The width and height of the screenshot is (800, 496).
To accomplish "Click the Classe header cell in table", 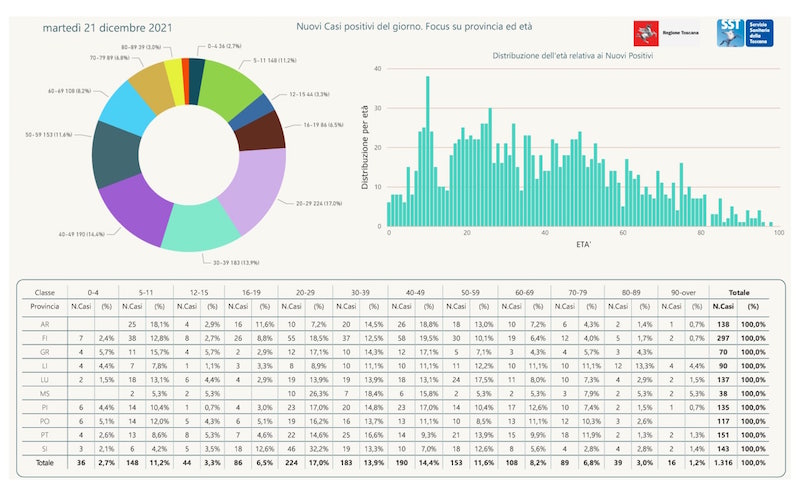I will (x=45, y=291).
